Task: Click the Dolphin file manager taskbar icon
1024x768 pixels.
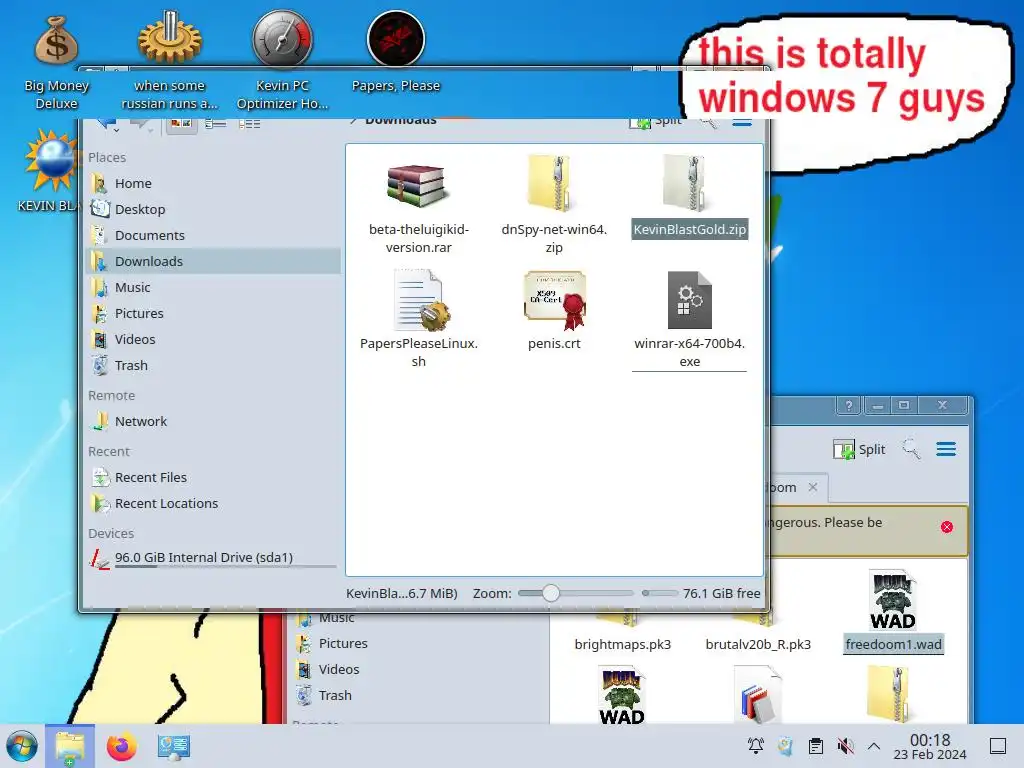Action: 70,746
